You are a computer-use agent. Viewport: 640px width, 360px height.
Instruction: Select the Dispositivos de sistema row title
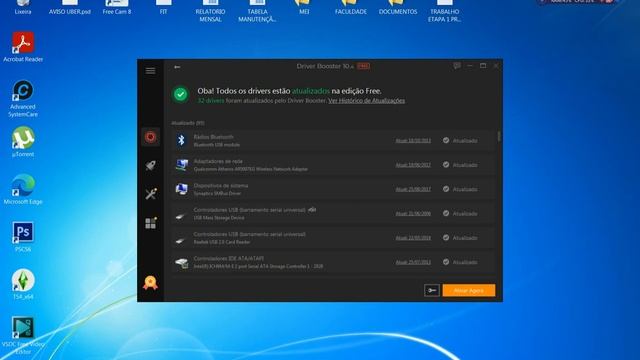tap(220, 185)
